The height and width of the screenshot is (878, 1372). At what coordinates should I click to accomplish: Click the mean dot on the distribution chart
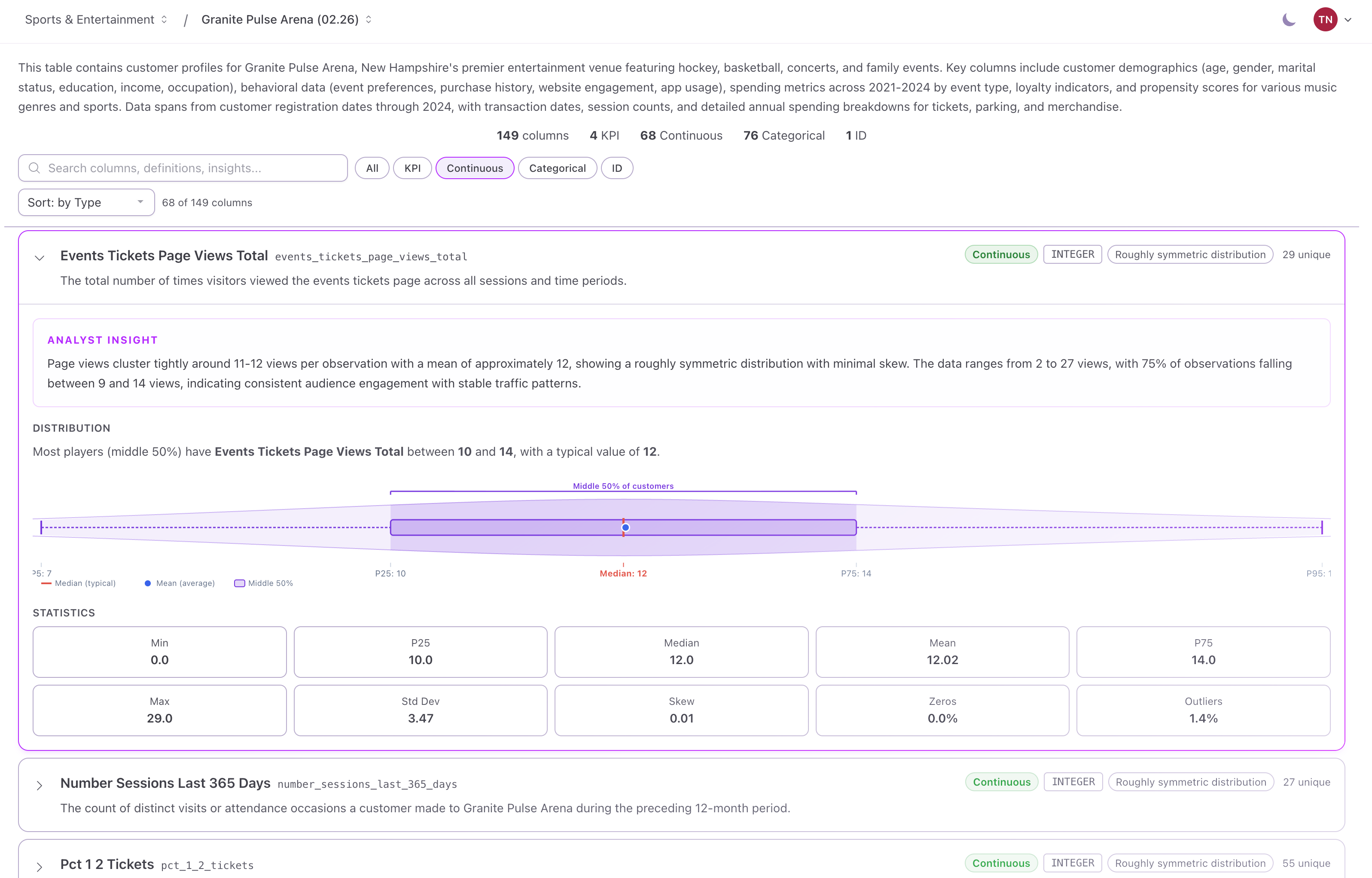coord(625,527)
